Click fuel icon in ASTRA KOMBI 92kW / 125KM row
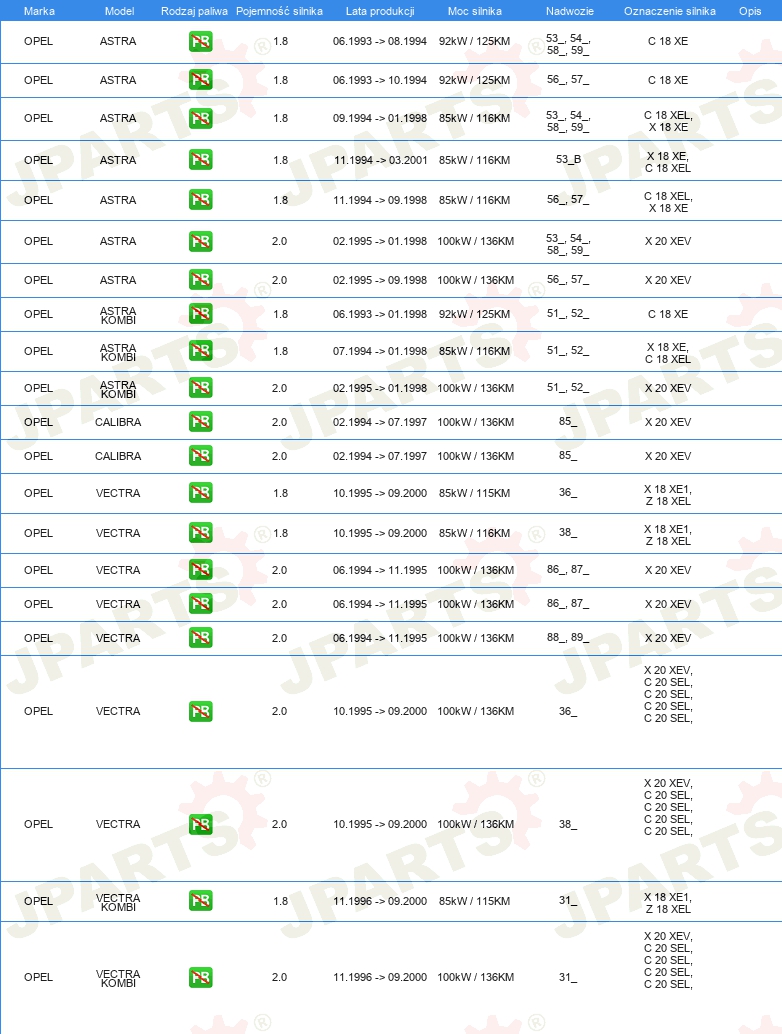The height and width of the screenshot is (1034, 782). click(200, 314)
